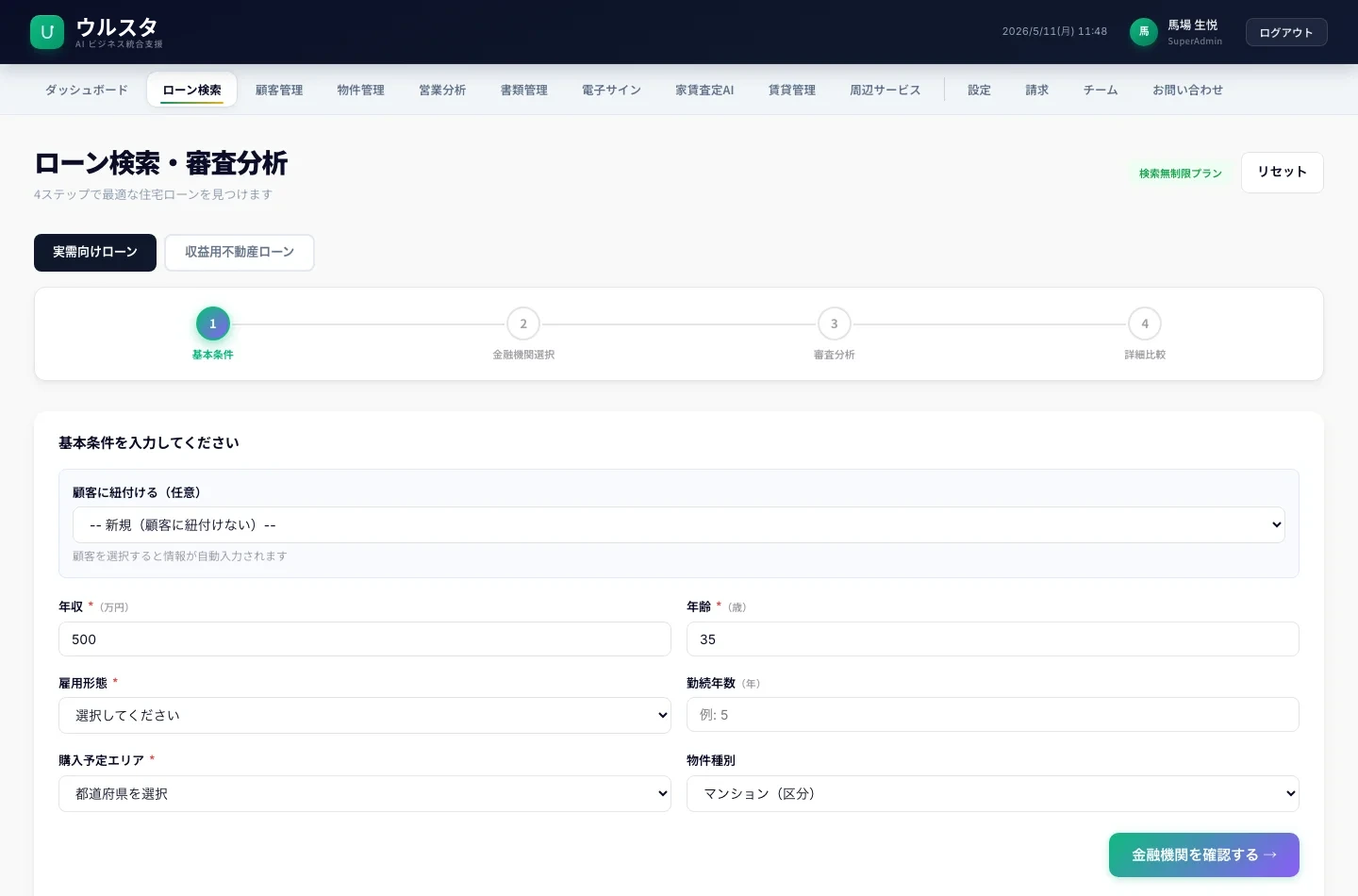Click the 勤続年数 input field
Screen dimensions: 1358x896
(993, 714)
